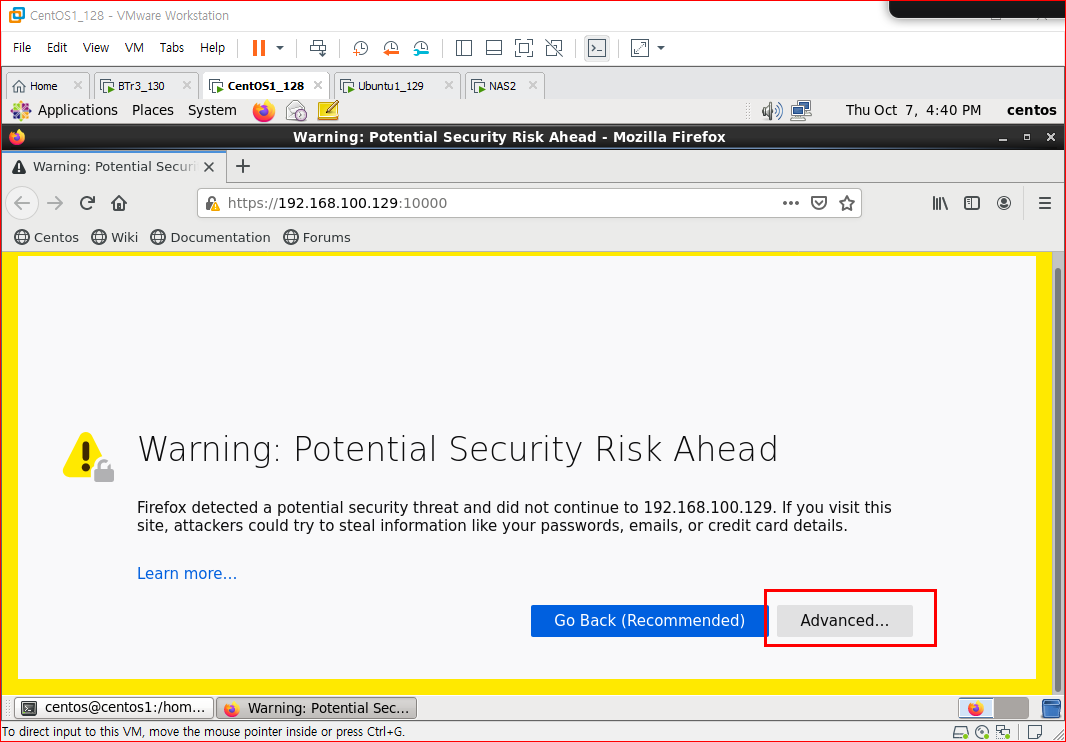Open the View menu in VMware
The image size is (1066, 742).
[96, 48]
